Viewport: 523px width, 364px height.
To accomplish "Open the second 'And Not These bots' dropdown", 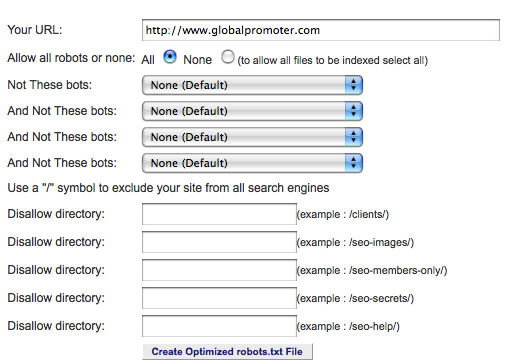I will [252, 137].
